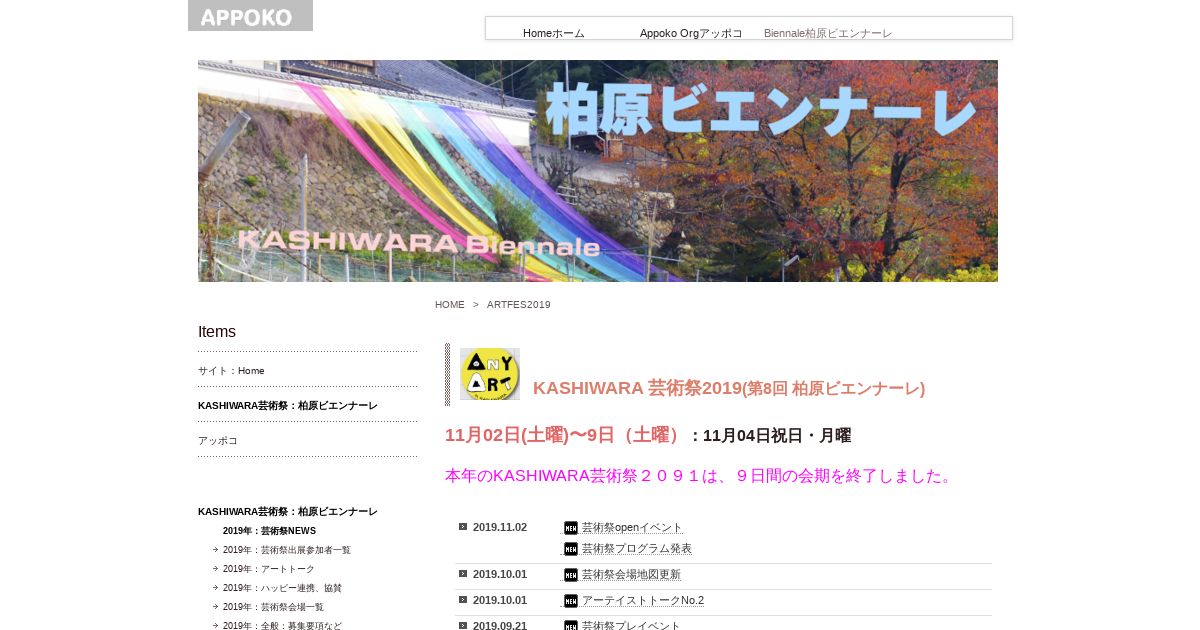Open 芸術祭プレイベント news link

pos(631,626)
